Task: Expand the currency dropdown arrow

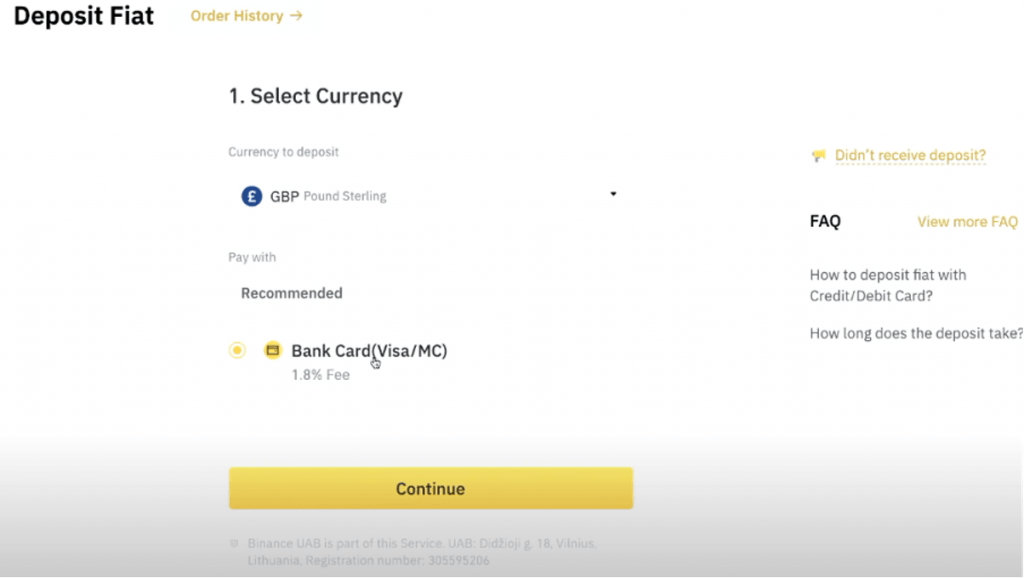Action: click(x=613, y=194)
